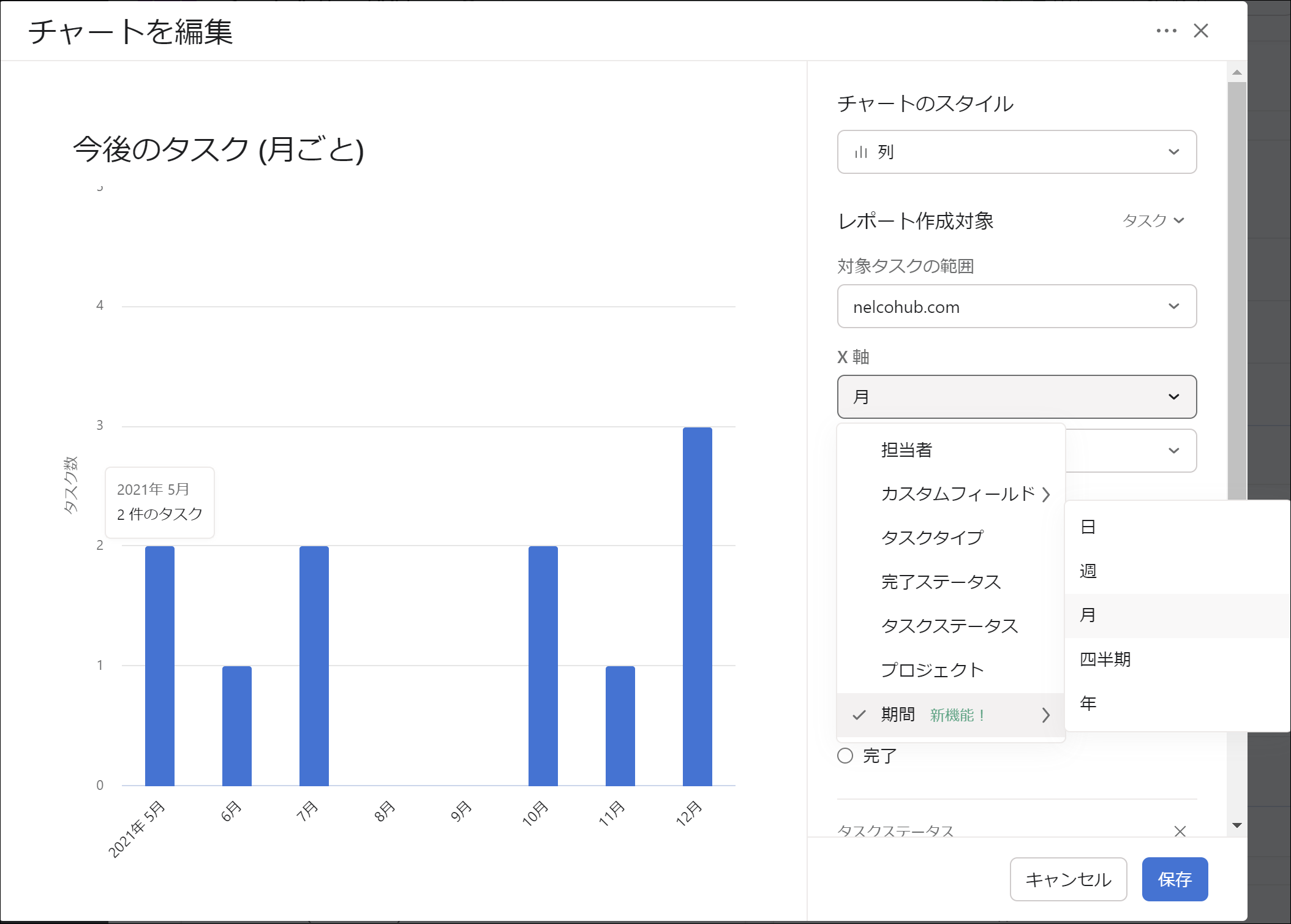Open the chart style dropdown showing 列
The image size is (1291, 924).
(1017, 152)
